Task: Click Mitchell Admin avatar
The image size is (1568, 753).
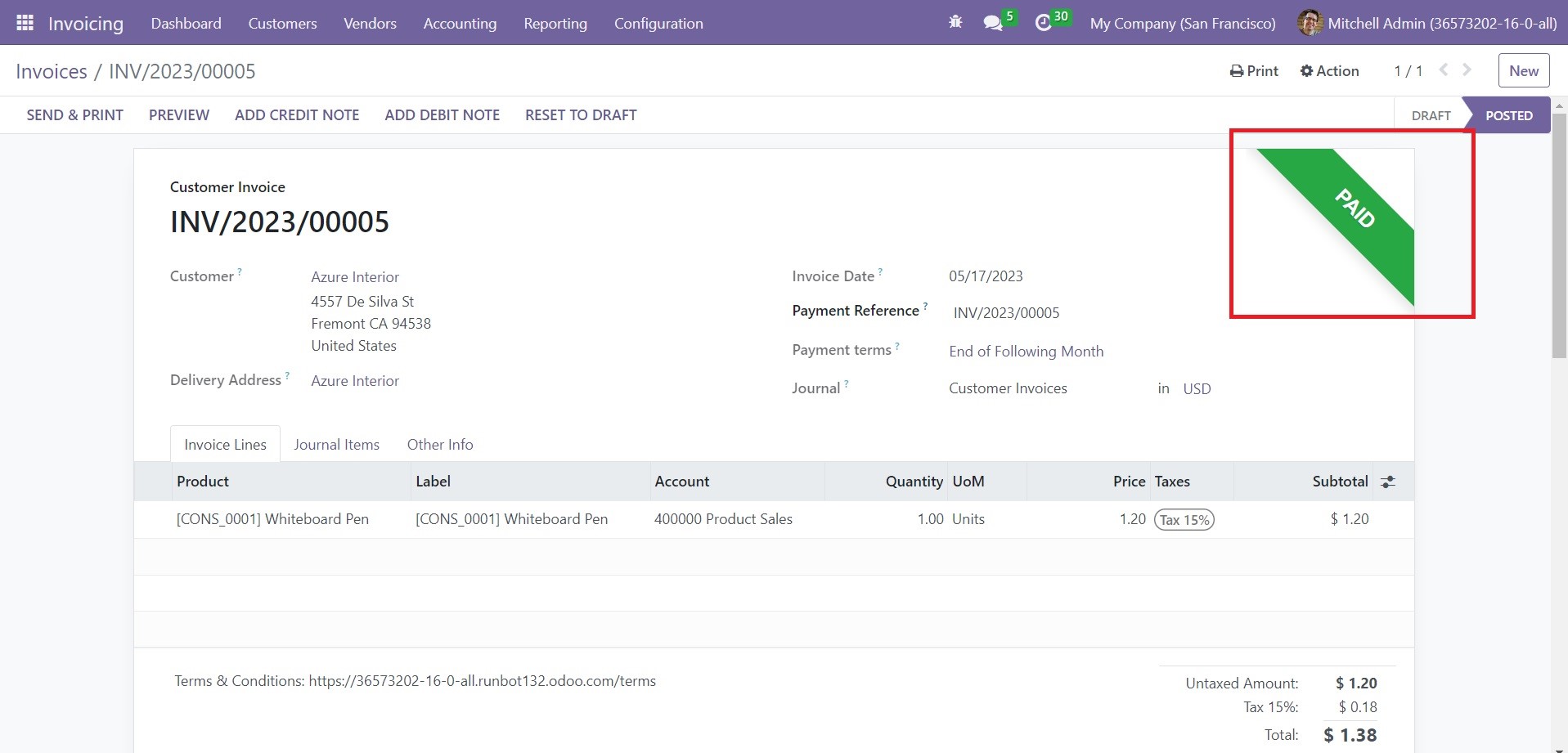Action: [1310, 23]
